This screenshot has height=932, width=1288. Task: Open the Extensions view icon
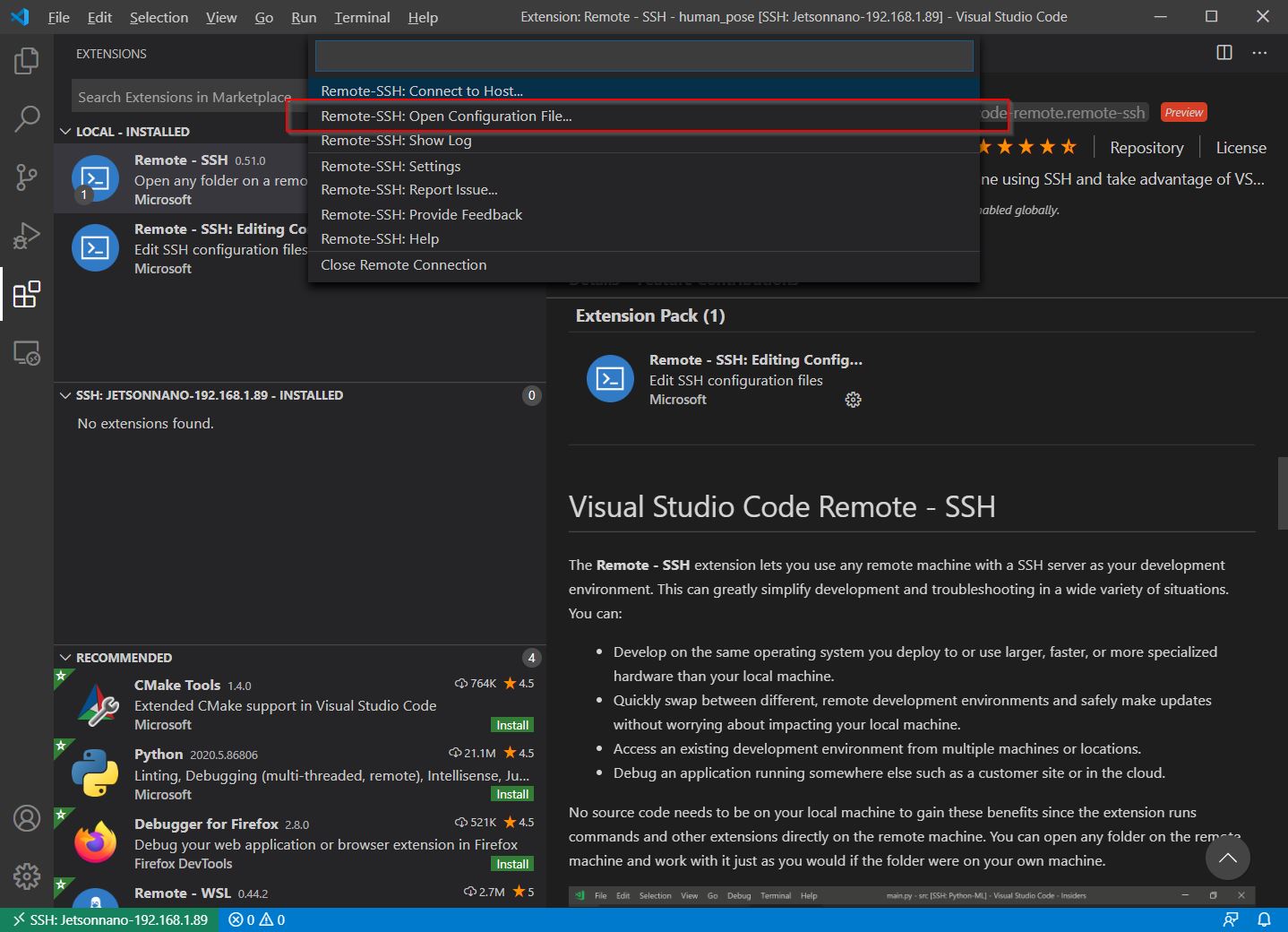27,294
